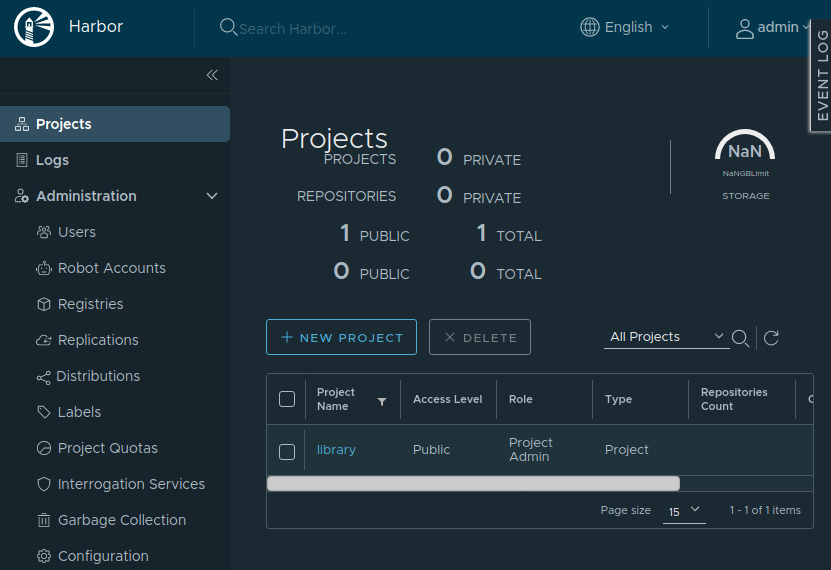Click the horizontal table scrollbar
Screen dimensions: 831x570
click(x=473, y=483)
